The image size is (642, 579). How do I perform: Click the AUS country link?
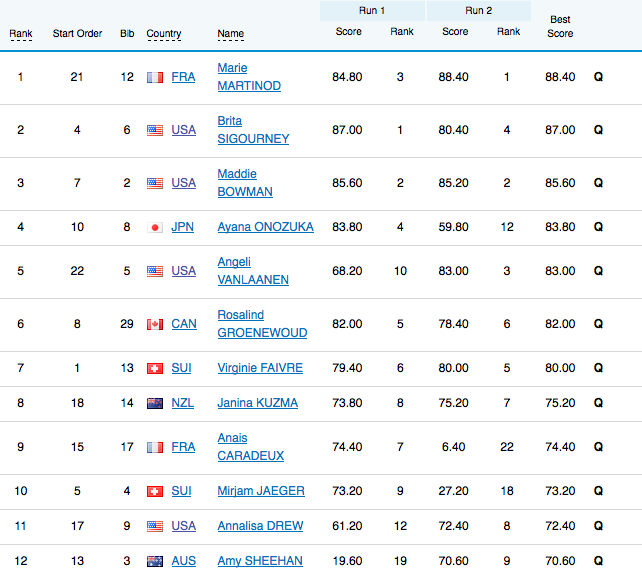coord(184,561)
